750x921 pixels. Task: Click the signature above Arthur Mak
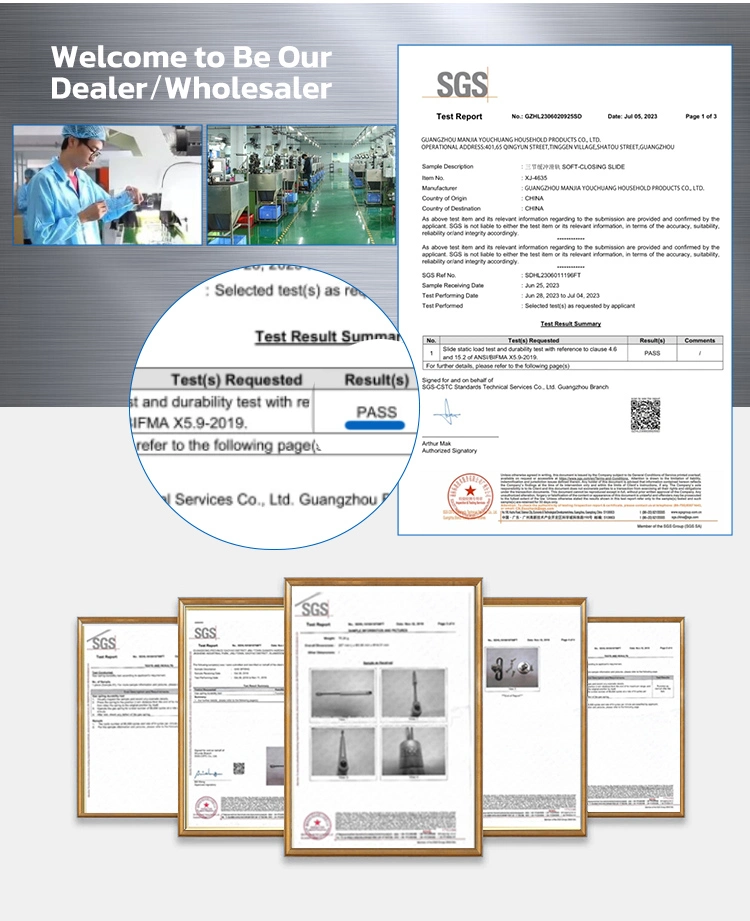tap(447, 414)
